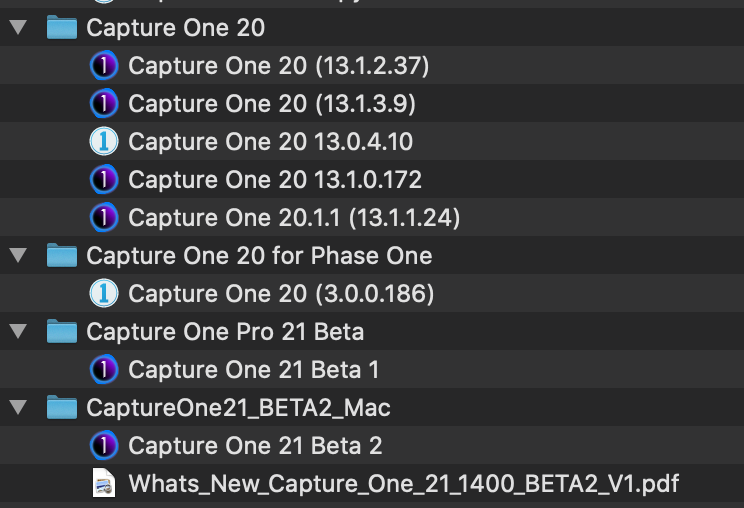Select the Whats_New_Capture_One_21_1400_BETA2_V1.pdf file name
Viewport: 744px width, 508px height.
click(404, 484)
